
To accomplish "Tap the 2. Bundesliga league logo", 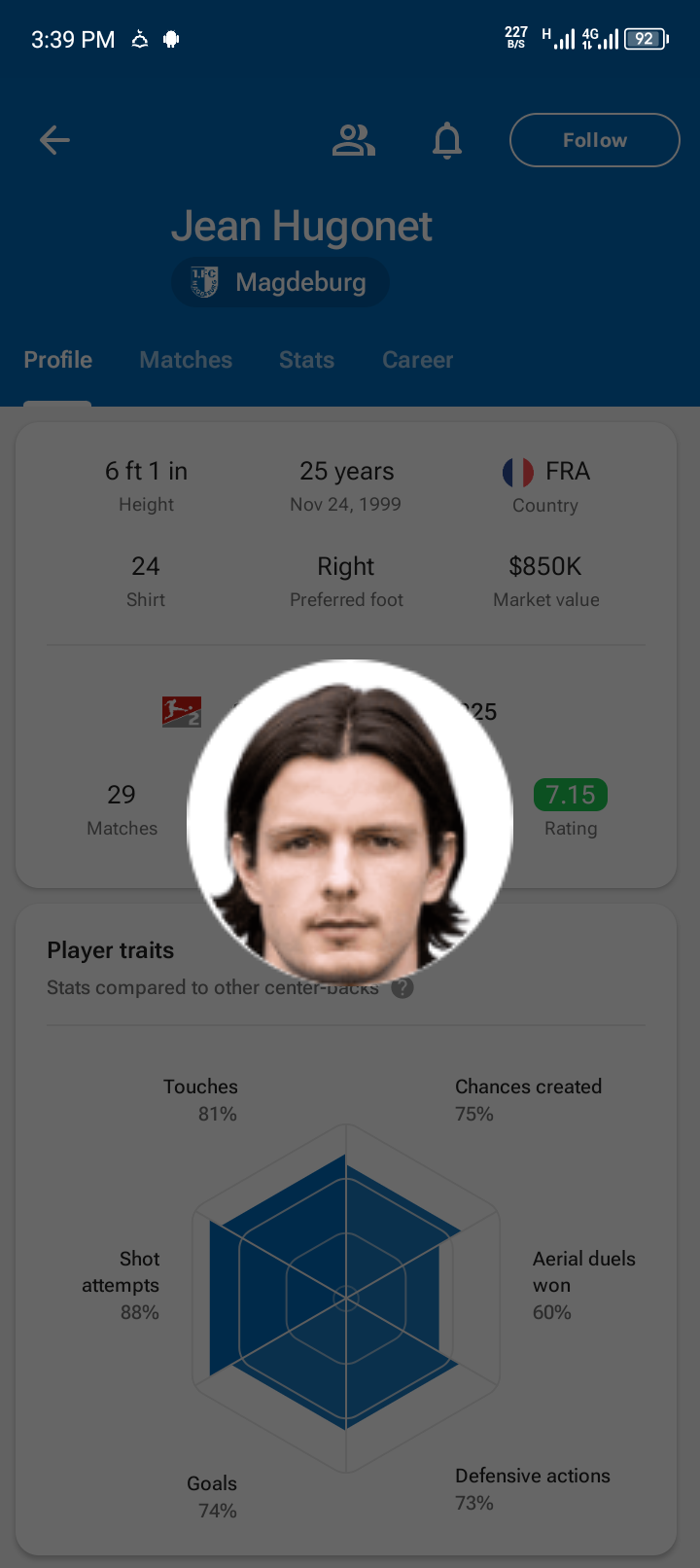I will 182,711.
